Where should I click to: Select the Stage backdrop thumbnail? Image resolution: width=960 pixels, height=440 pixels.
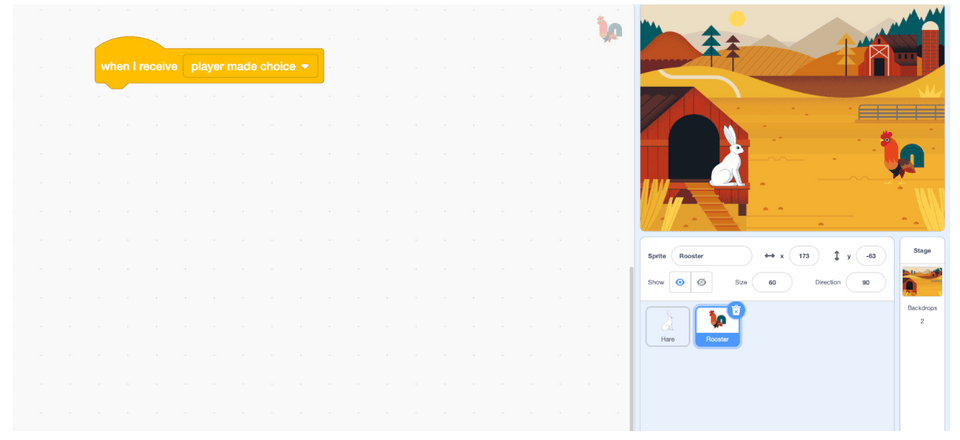[x=921, y=281]
